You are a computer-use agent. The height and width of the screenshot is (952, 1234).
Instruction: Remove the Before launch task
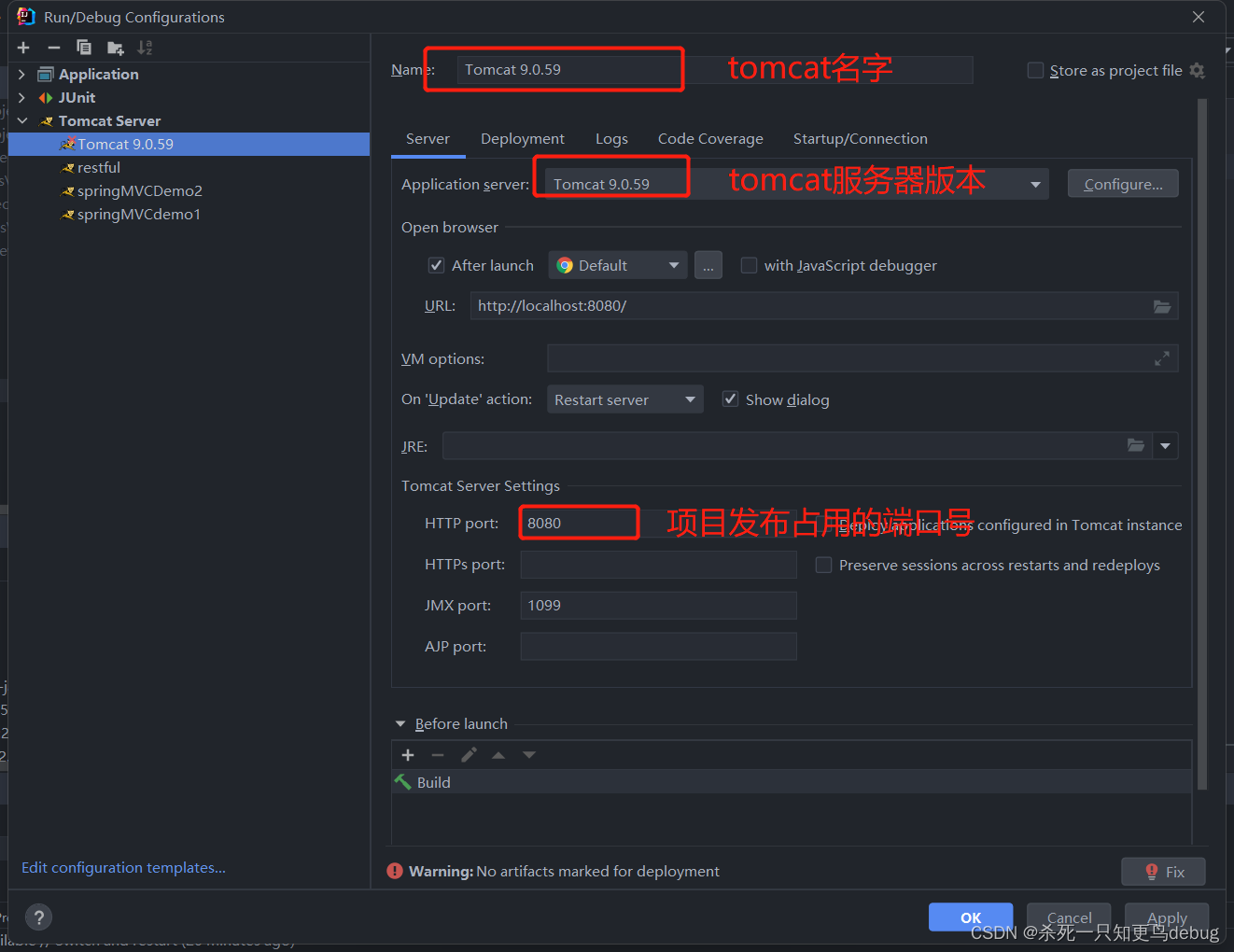tap(438, 755)
